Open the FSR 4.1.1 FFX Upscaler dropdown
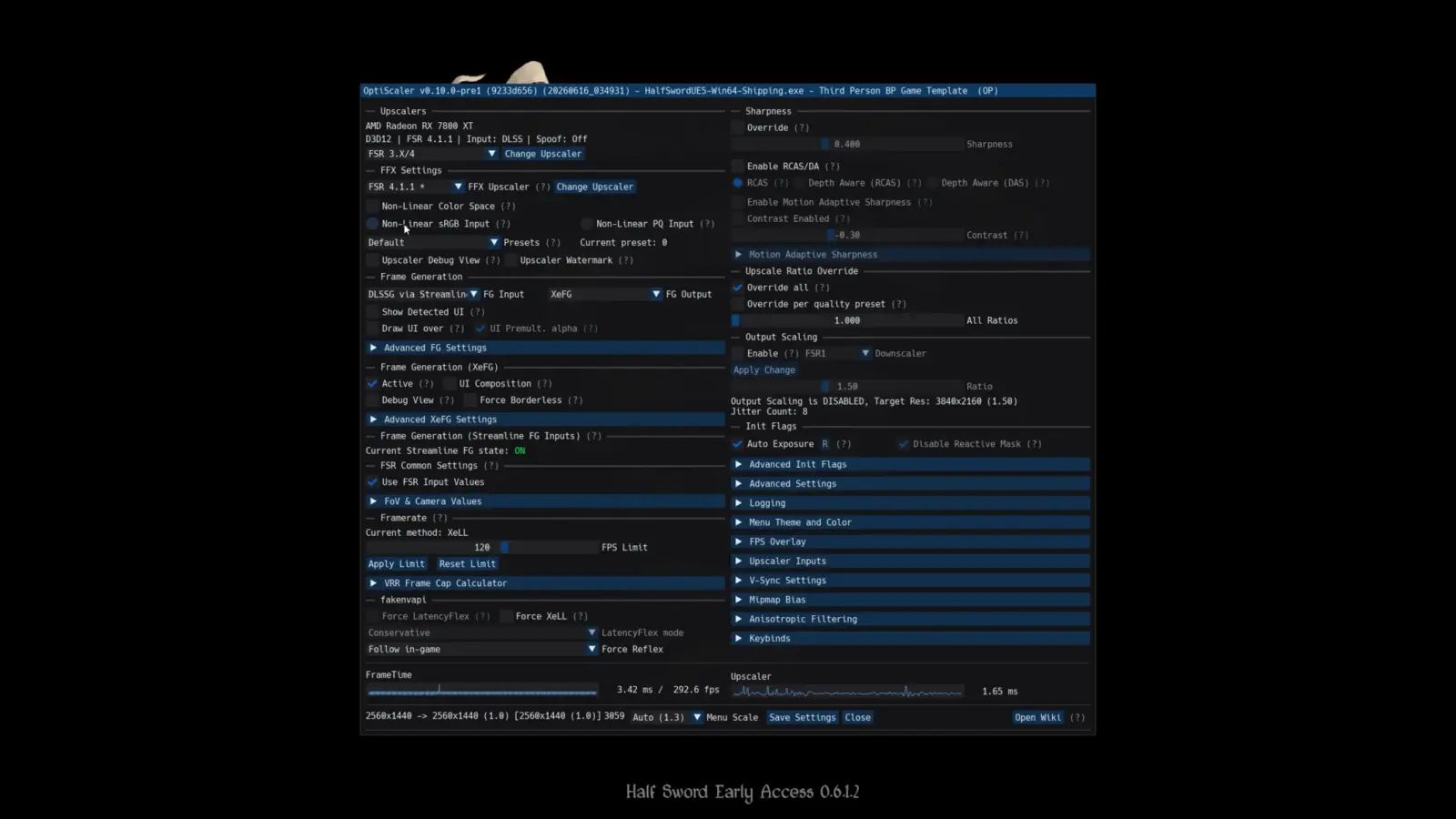The height and width of the screenshot is (819, 1456). click(415, 187)
